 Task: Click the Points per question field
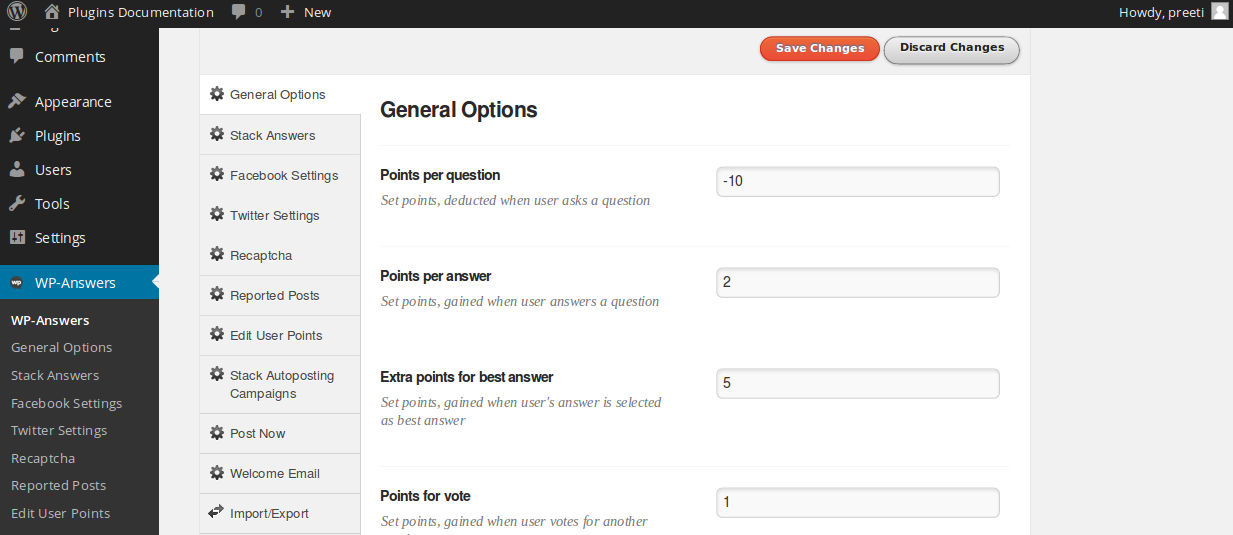[858, 182]
